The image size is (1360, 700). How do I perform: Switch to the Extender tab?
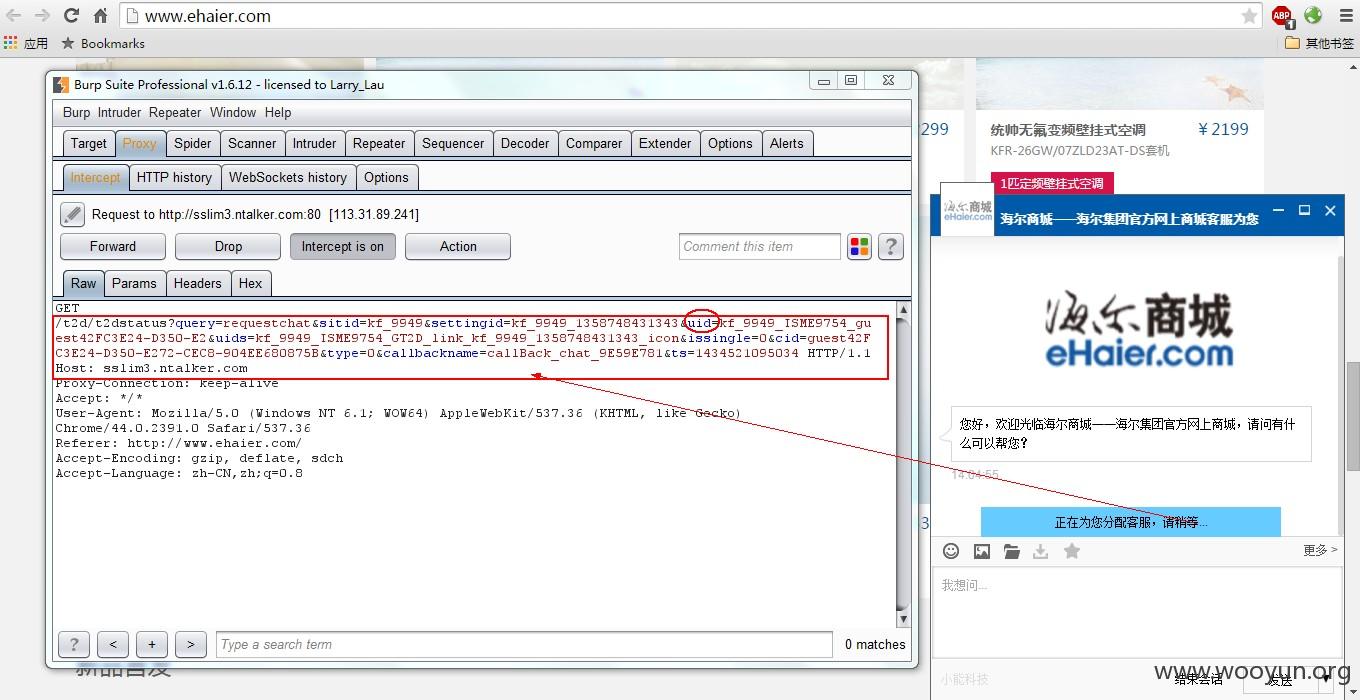pos(665,144)
